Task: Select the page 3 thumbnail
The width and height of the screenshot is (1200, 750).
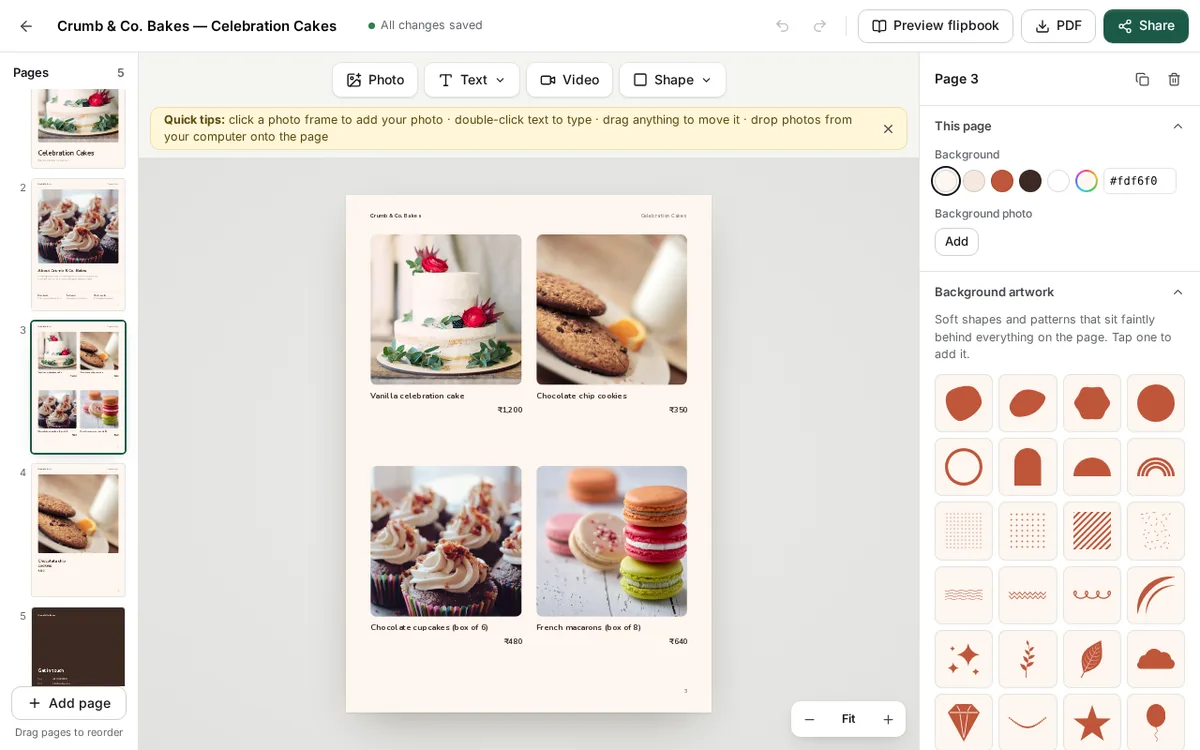Action: tap(78, 387)
